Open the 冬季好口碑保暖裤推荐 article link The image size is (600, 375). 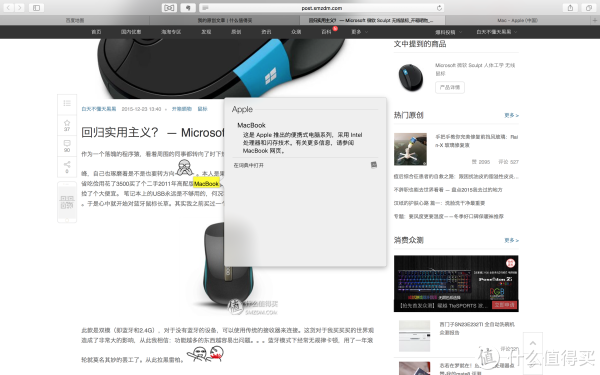448,217
